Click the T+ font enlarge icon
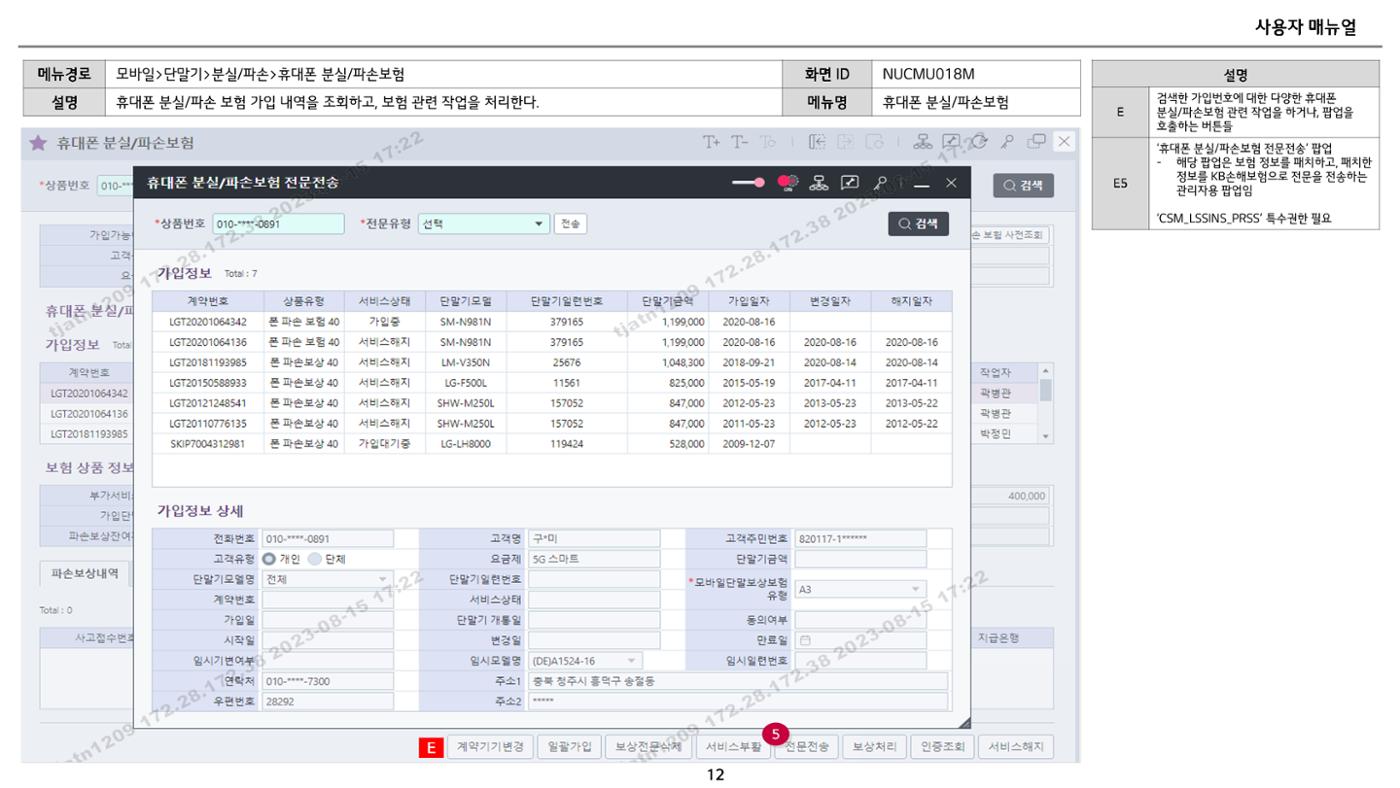Screen dimensions: 1400x788 tap(713, 143)
